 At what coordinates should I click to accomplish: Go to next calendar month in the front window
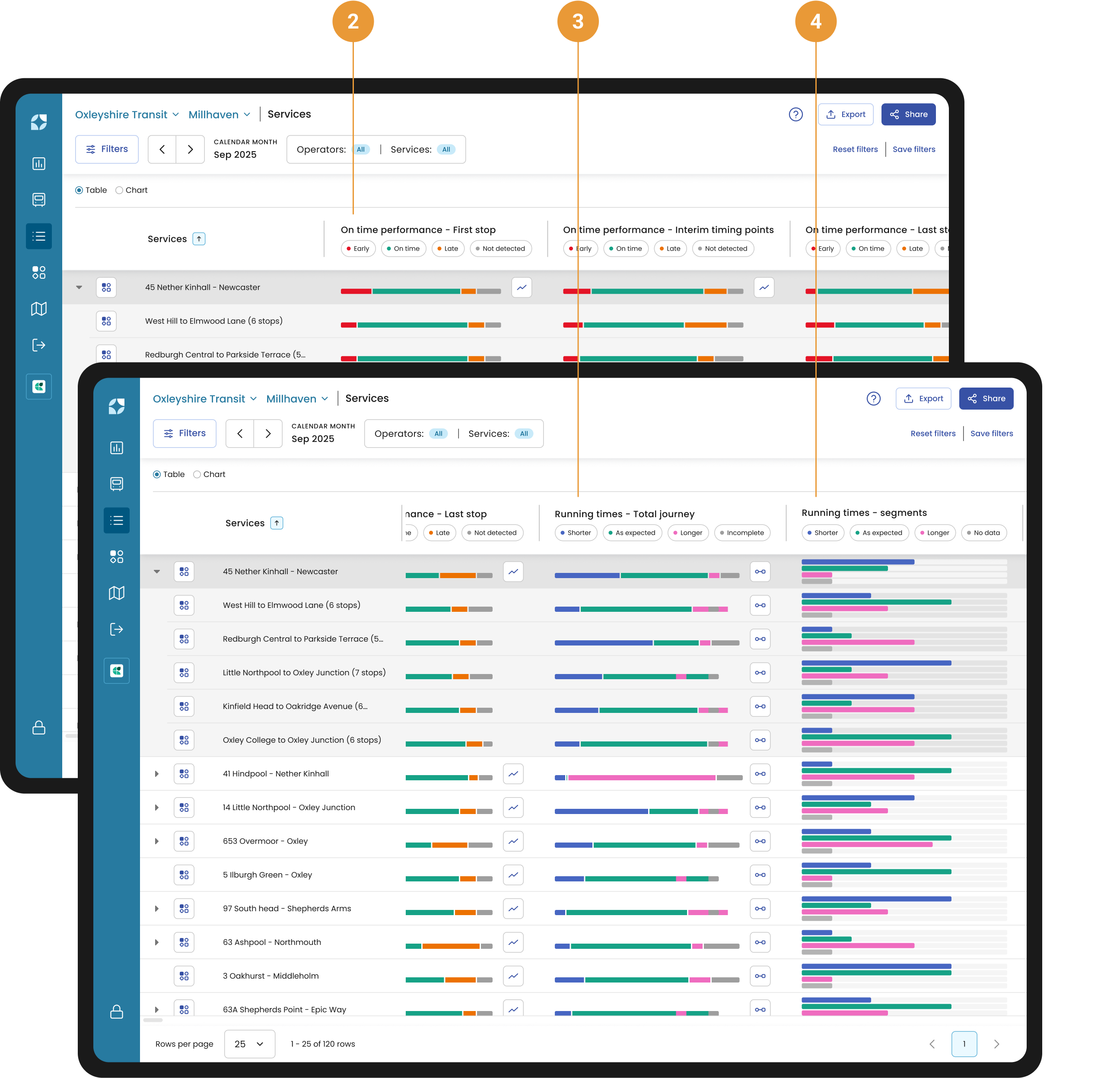pyautogui.click(x=268, y=434)
